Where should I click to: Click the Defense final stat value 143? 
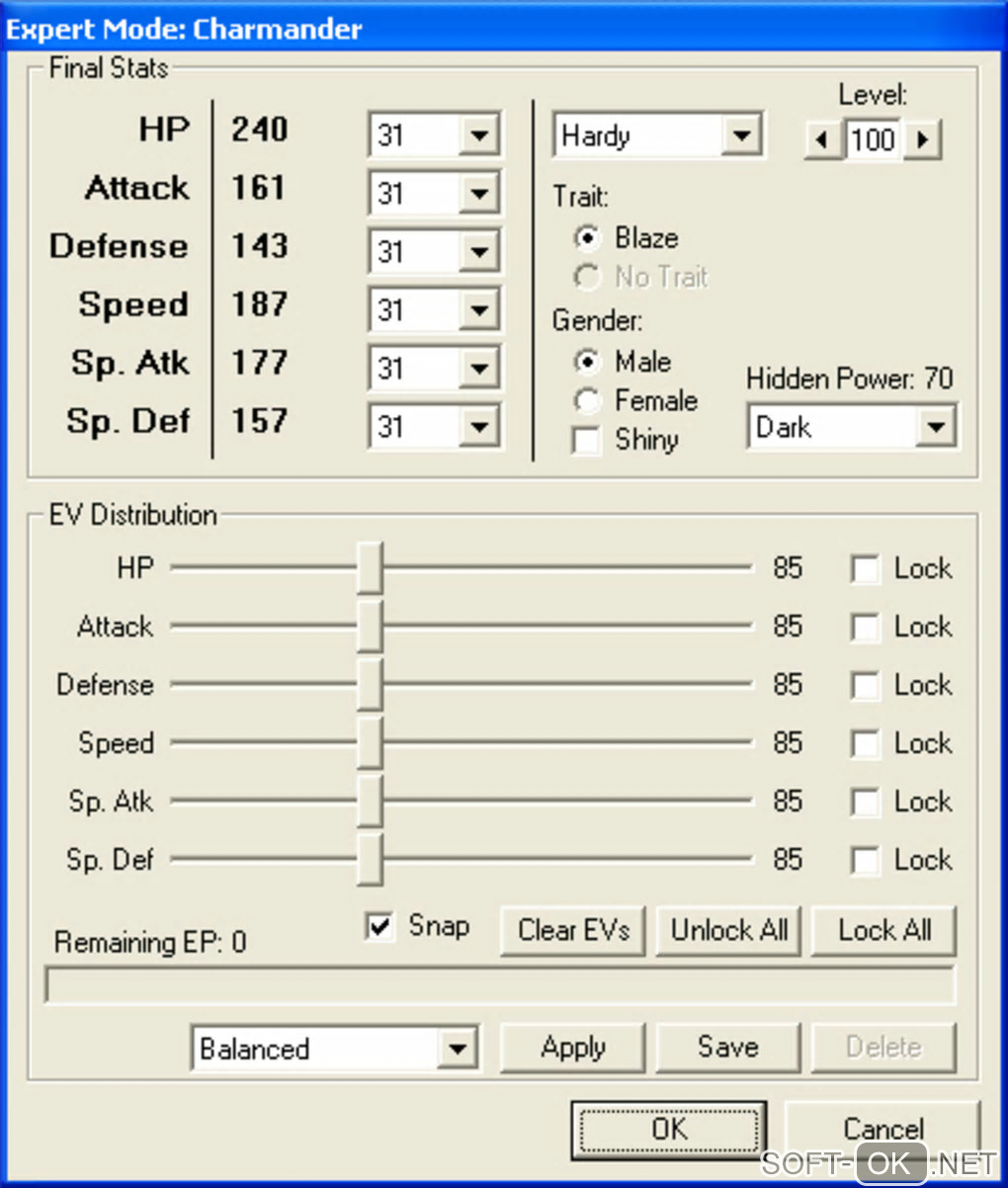click(x=260, y=246)
